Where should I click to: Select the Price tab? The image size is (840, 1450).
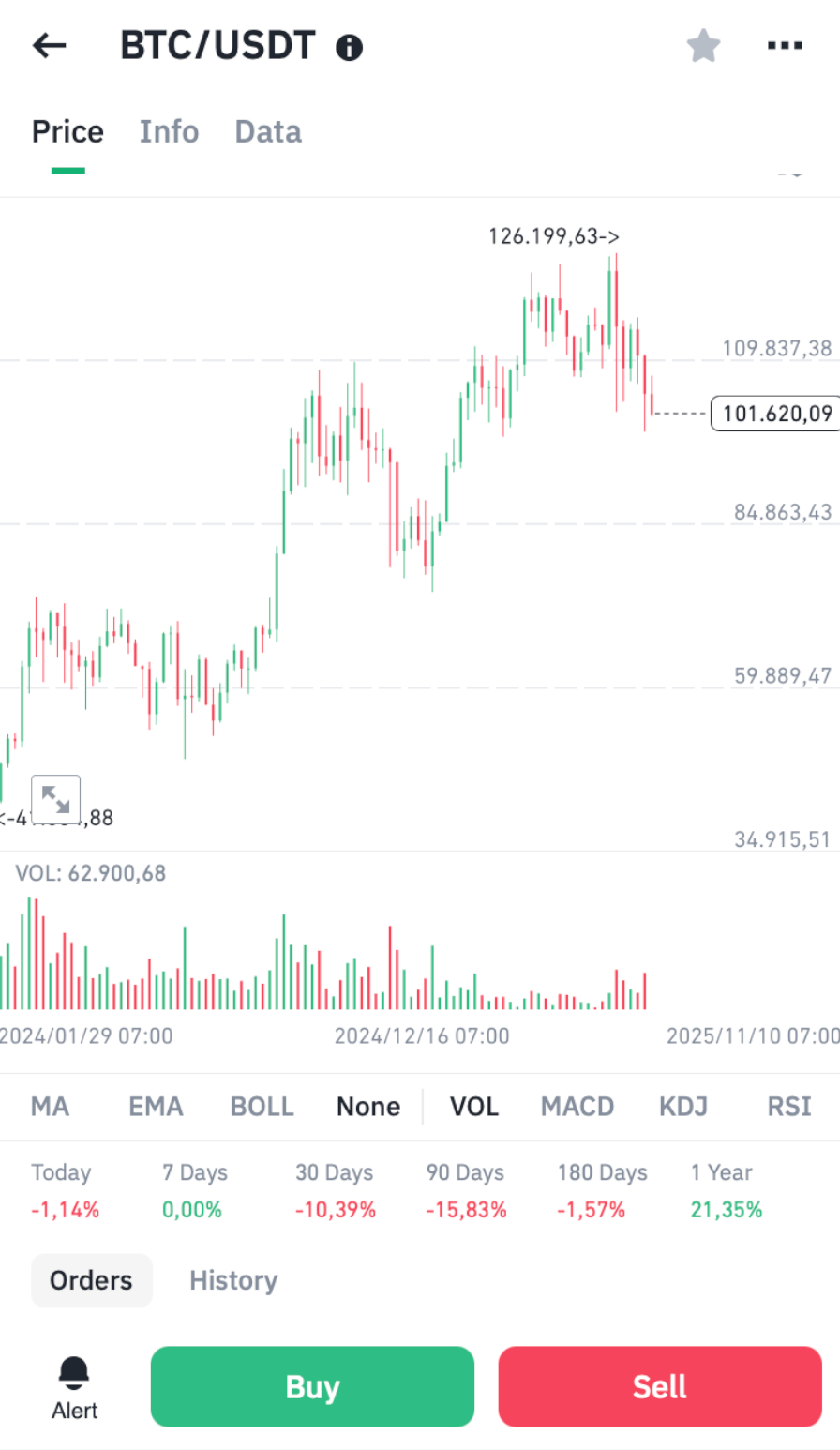67,132
